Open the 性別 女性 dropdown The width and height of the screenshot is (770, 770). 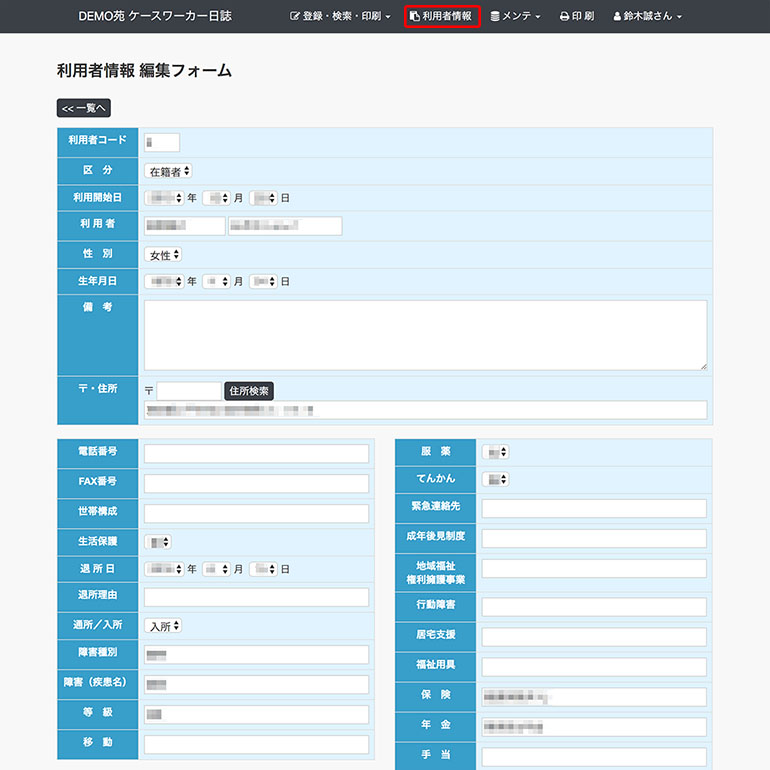[163, 255]
